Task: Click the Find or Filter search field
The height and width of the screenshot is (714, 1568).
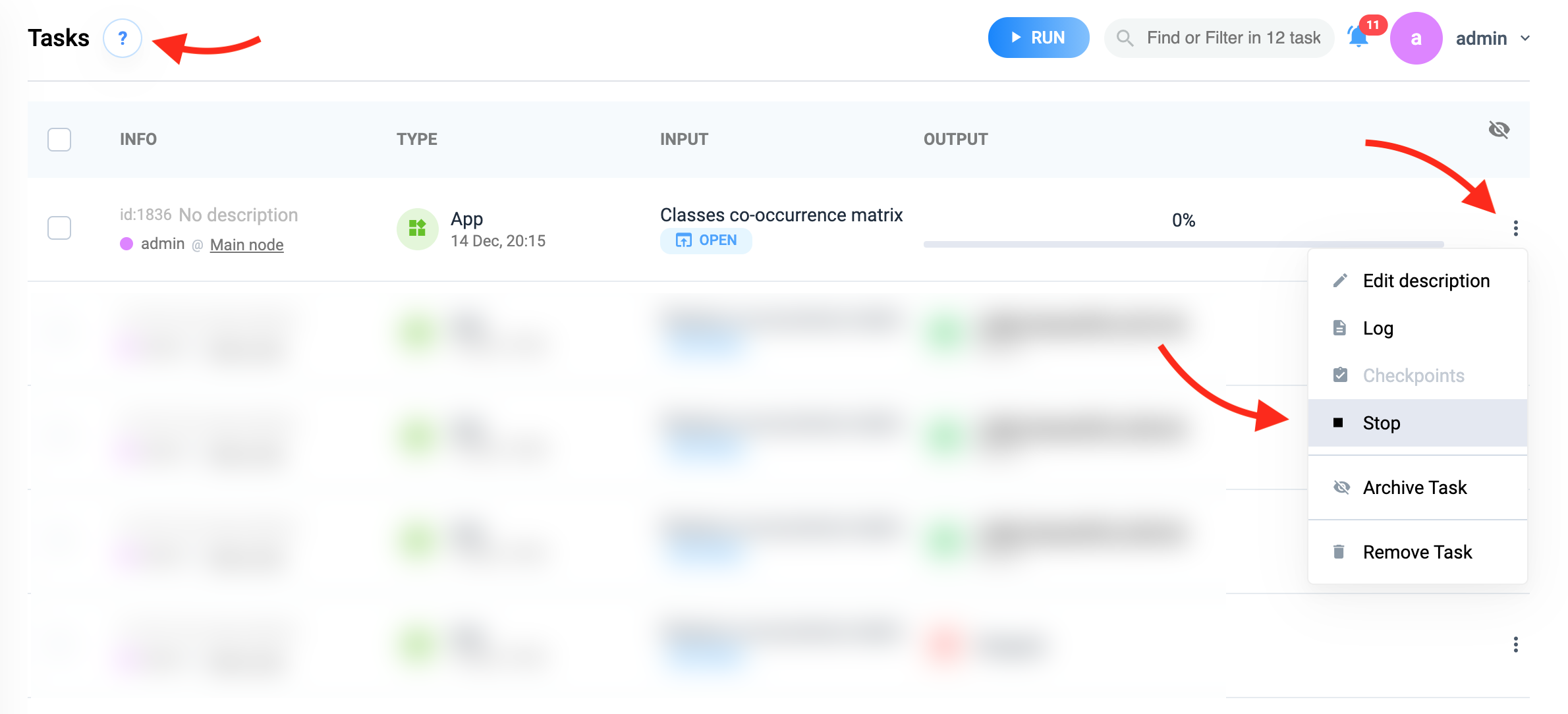Action: pyautogui.click(x=1233, y=38)
